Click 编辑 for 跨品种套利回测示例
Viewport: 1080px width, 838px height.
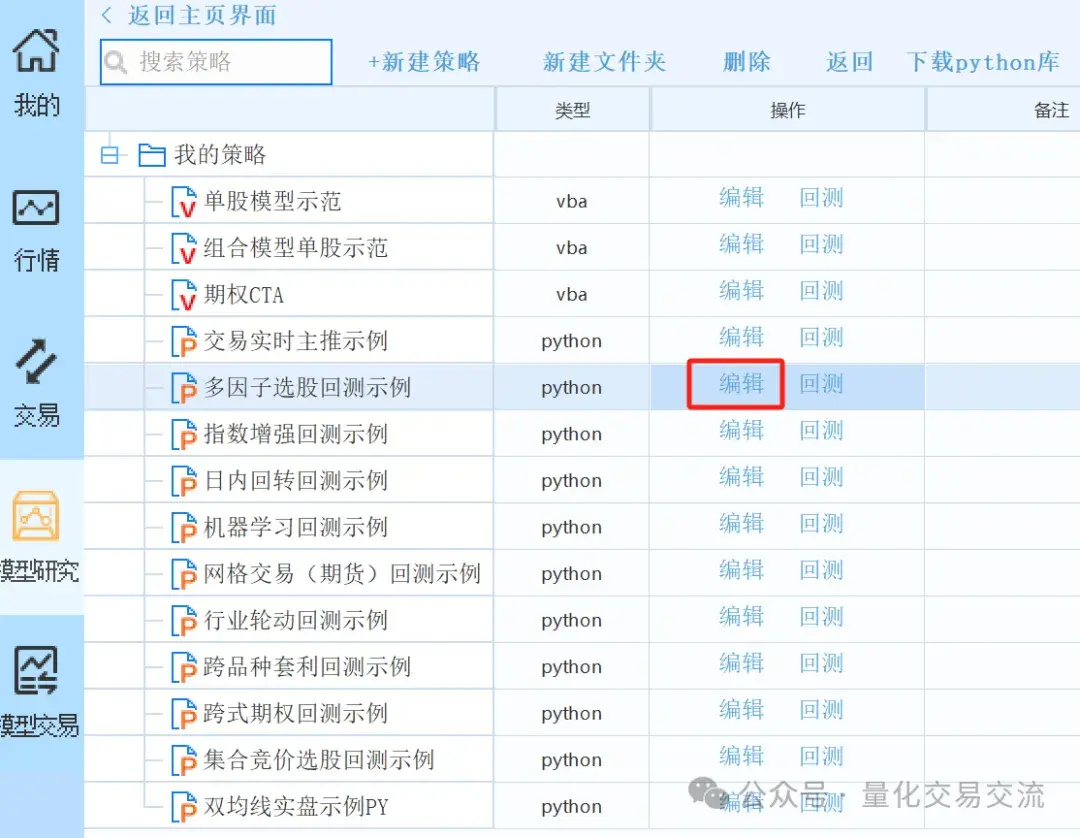tap(741, 663)
